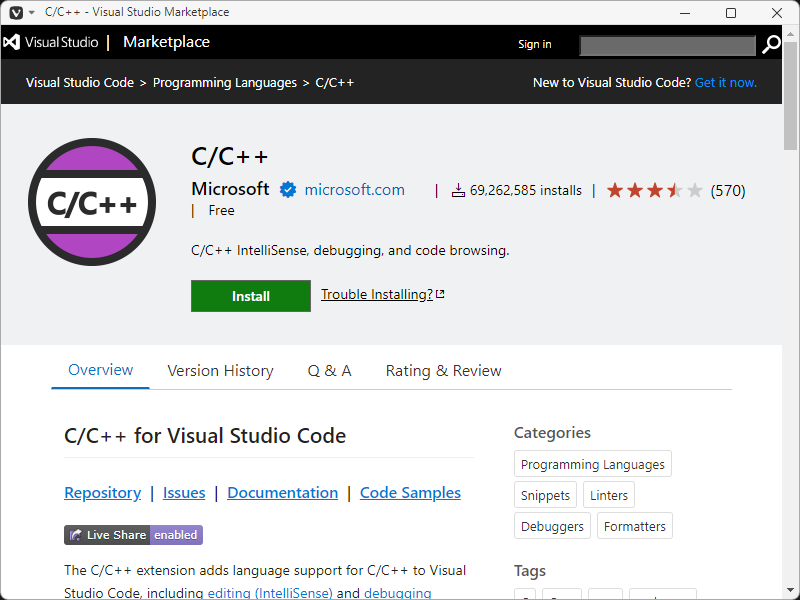
Task: Open the microsoft.com publisher link
Action: 354,190
